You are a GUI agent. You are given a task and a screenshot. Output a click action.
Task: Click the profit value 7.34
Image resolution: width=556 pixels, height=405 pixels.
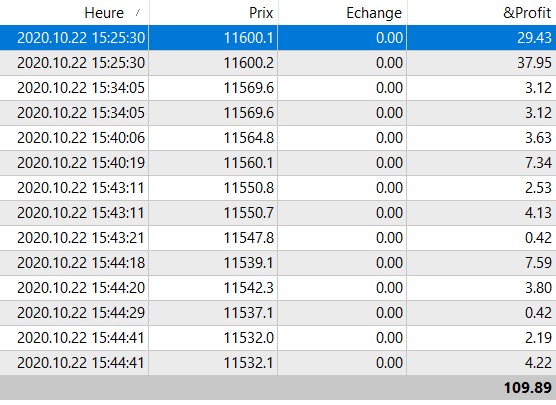[538, 163]
